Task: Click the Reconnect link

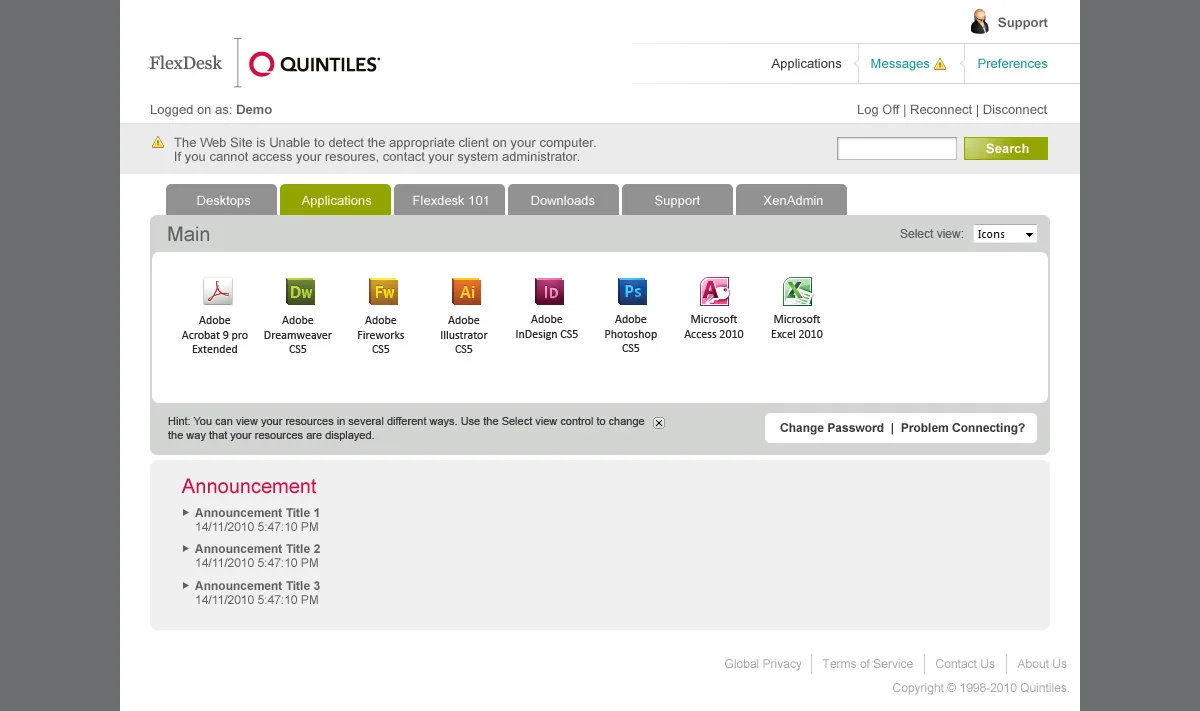Action: 941,110
